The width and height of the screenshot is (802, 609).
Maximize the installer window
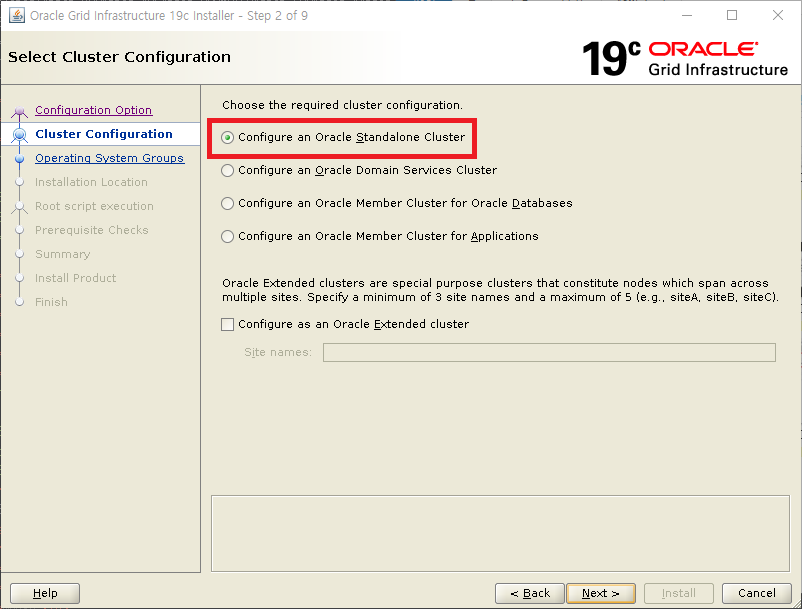(x=732, y=15)
